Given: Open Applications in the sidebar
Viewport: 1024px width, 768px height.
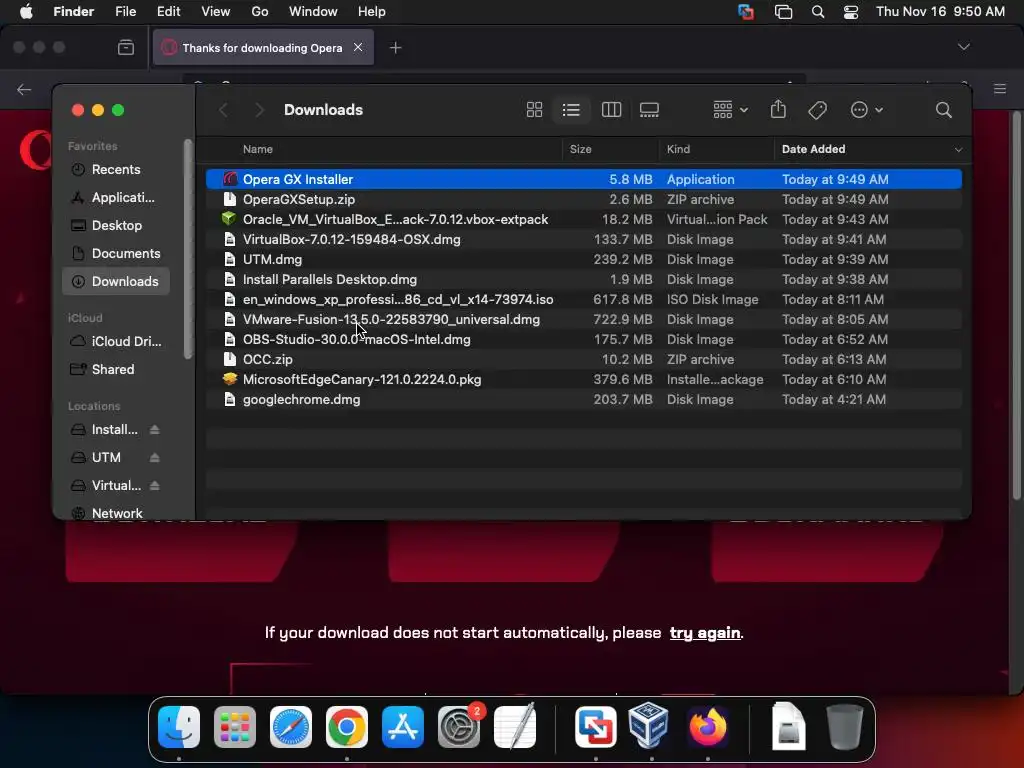Looking at the screenshot, I should (116, 197).
